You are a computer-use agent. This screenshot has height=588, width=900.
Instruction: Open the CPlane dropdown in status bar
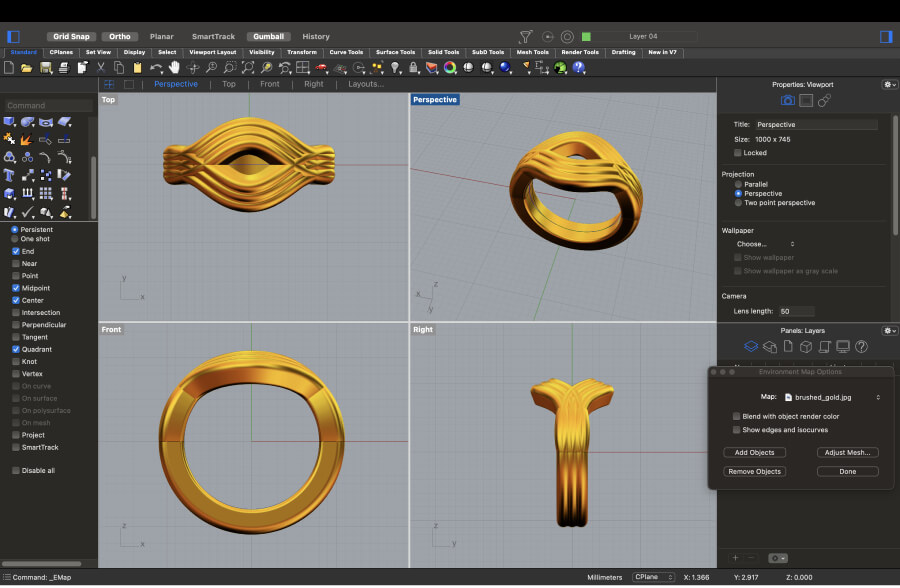pos(653,577)
